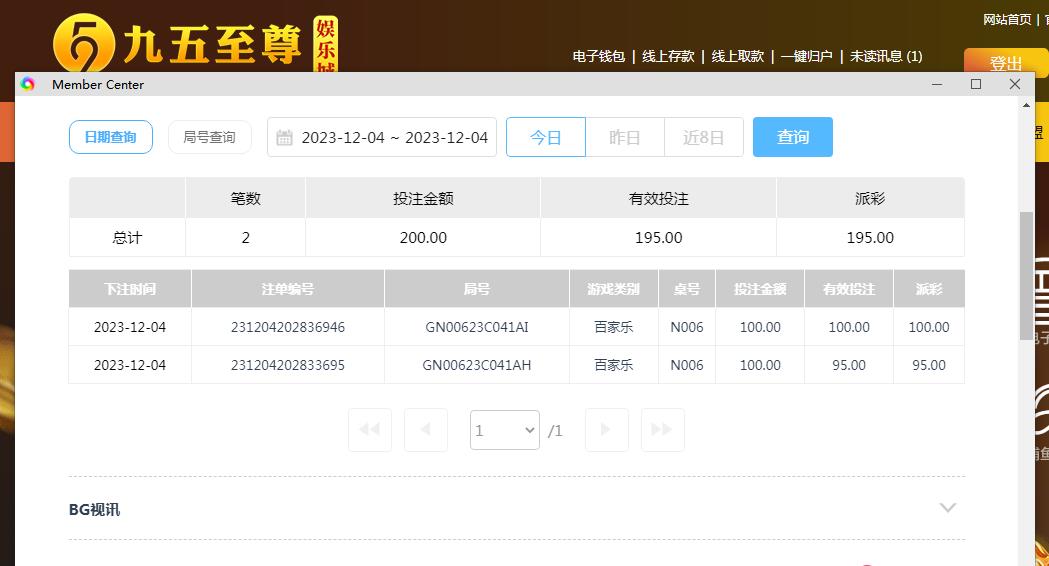
Task: Jump to last page of results
Action: coord(662,430)
